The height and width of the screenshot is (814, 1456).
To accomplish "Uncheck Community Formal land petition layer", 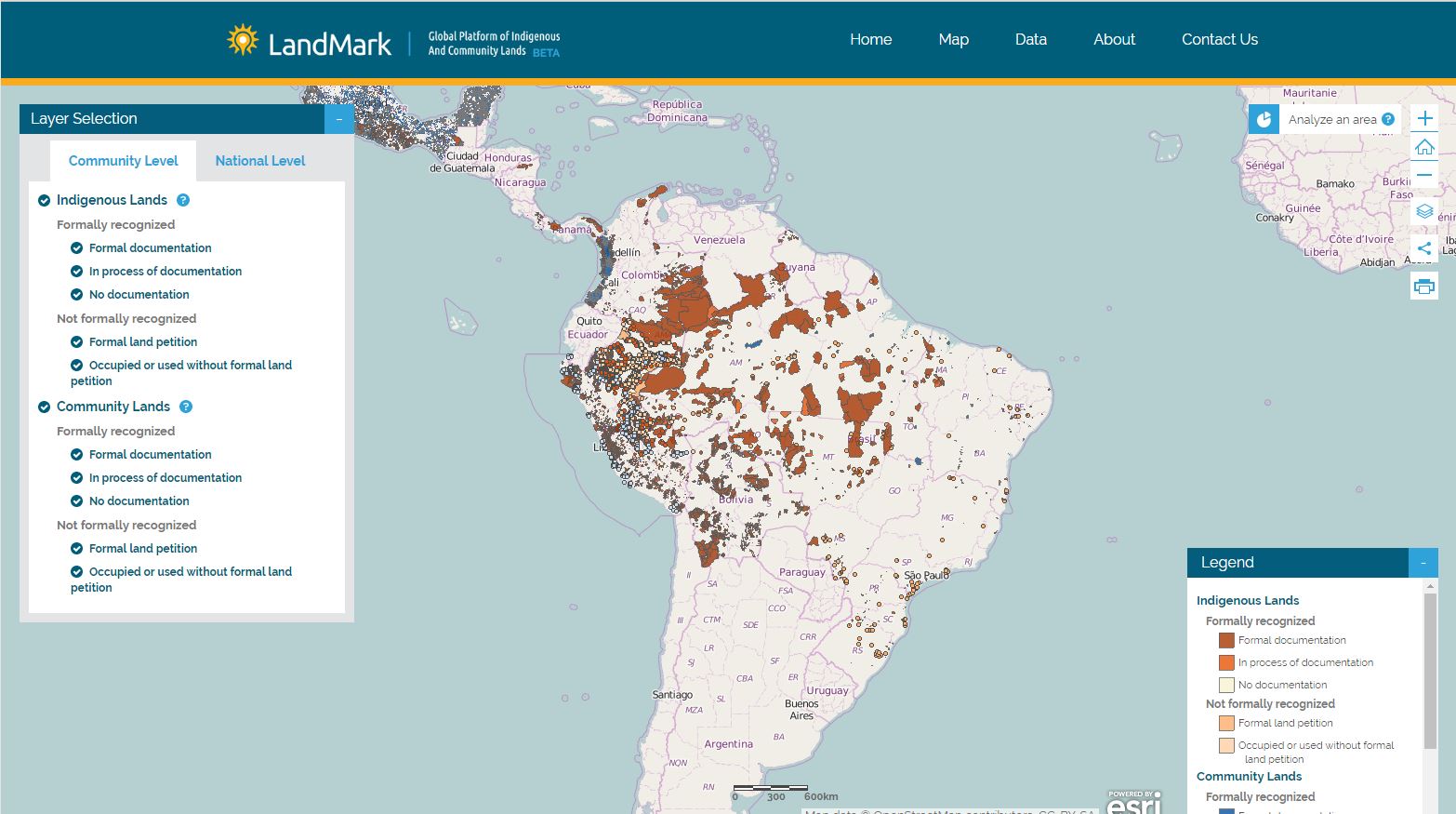I will pos(77,548).
